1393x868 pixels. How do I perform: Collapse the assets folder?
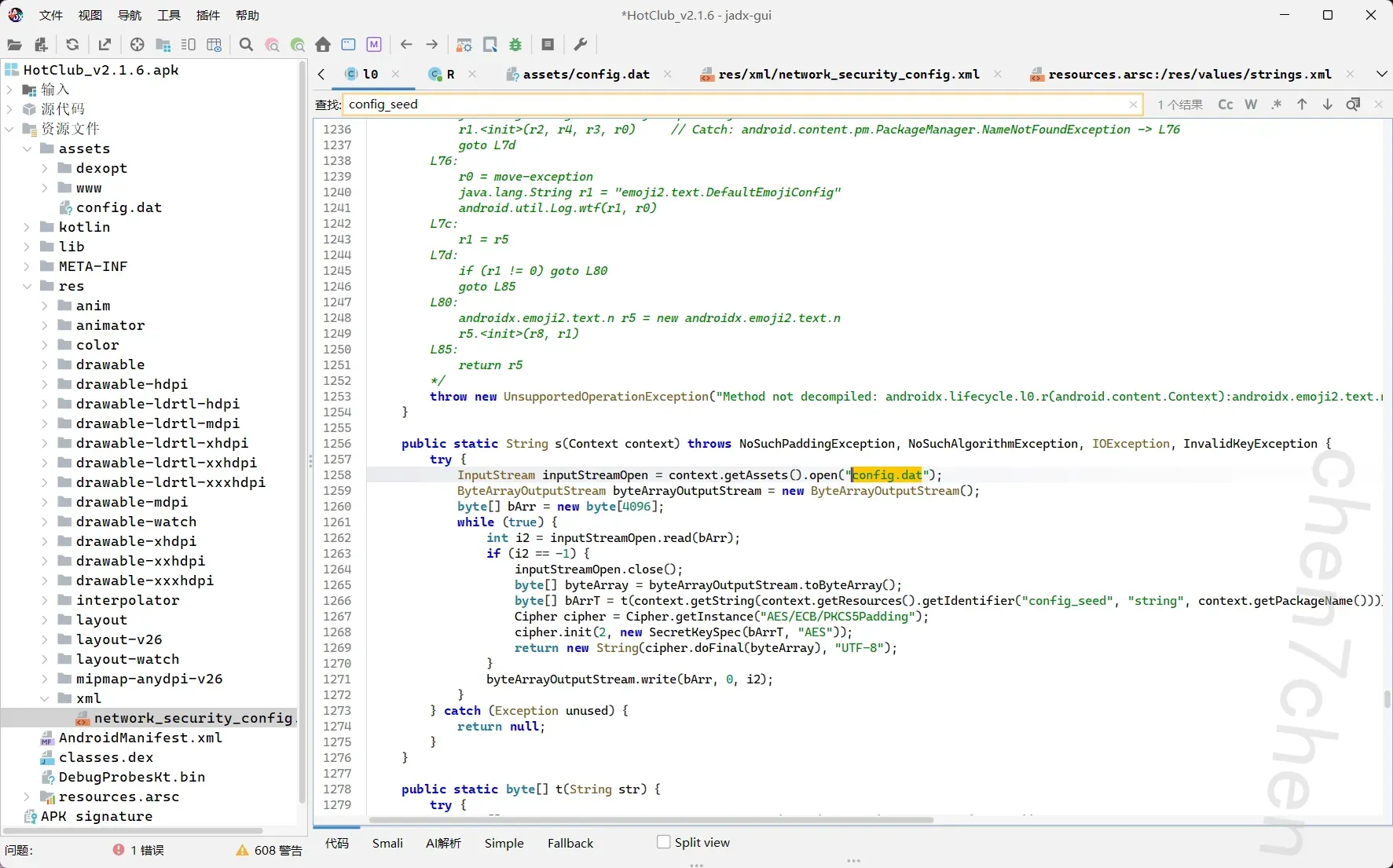point(27,148)
